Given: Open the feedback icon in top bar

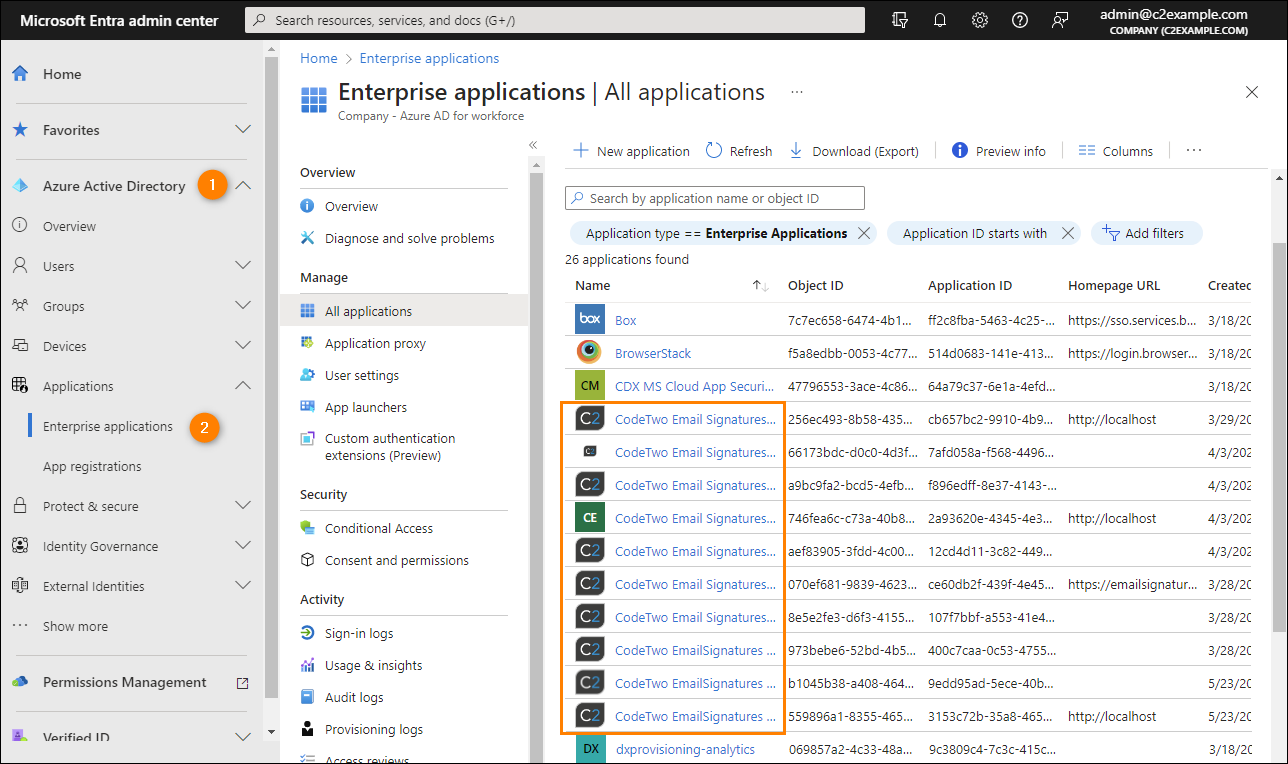Looking at the screenshot, I should pos(1061,20).
